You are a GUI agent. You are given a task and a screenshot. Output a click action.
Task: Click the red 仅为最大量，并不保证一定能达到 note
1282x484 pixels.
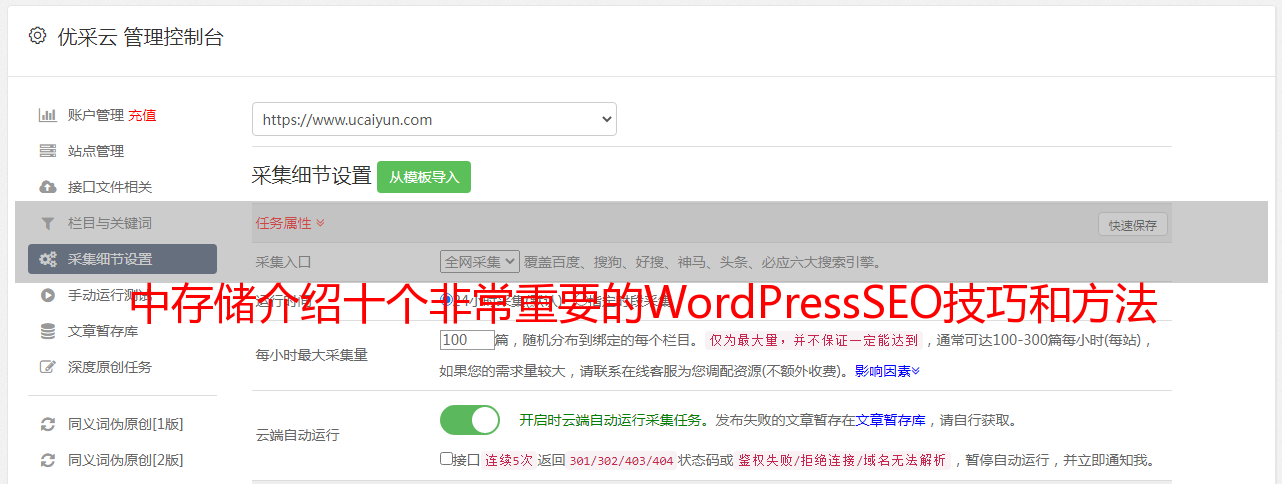tap(814, 340)
